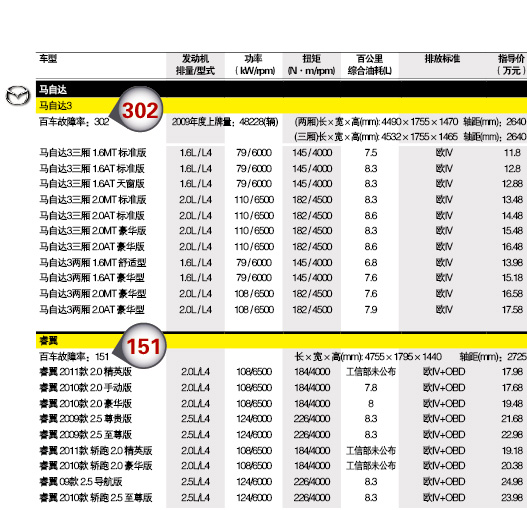Click 欧IV+OBD in 睿翼 2010款 2.0 手动版 row
The width and height of the screenshot is (527, 510).
coord(444,388)
